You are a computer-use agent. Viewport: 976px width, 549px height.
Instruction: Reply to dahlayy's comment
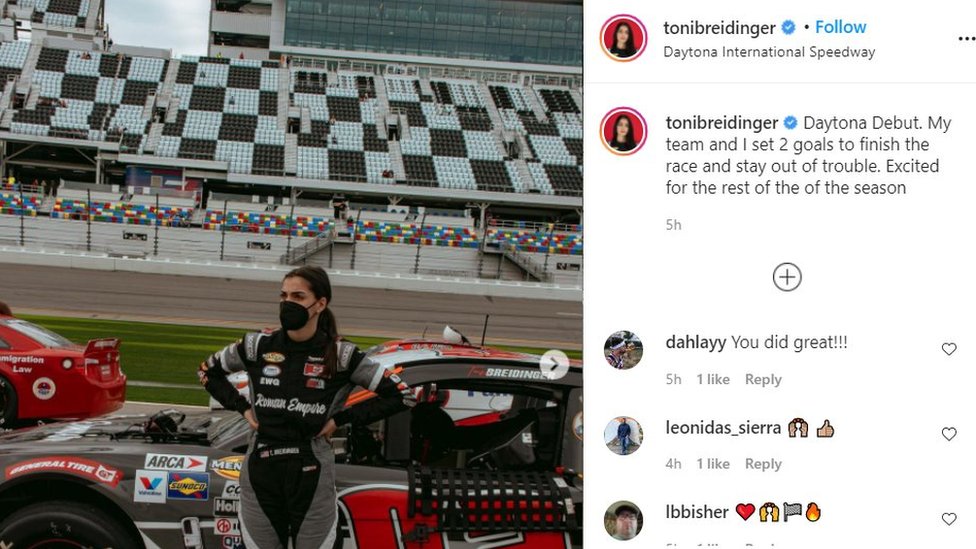763,379
